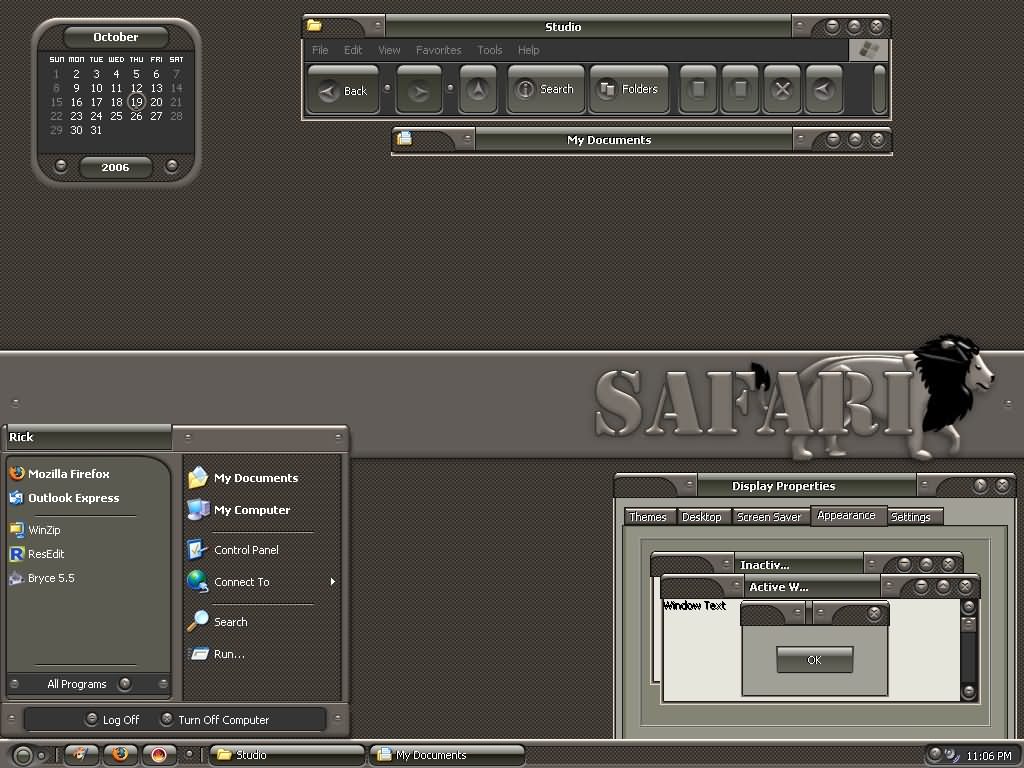Click the user name Rick in Start menu
This screenshot has width=1024, height=768.
click(21, 437)
